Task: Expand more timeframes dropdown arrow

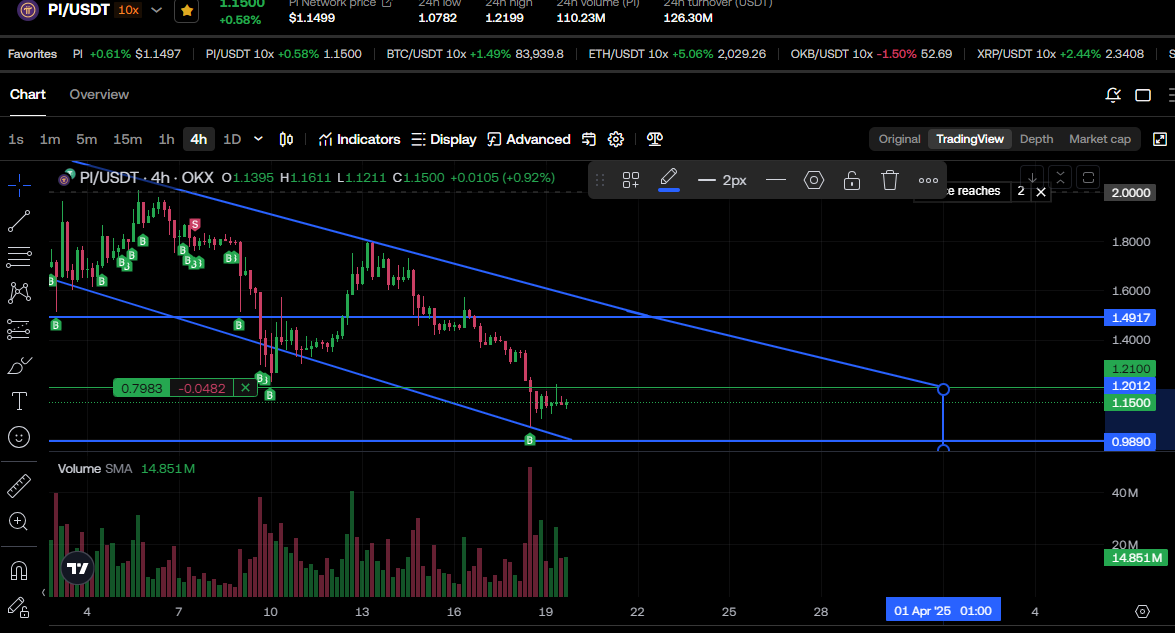Action: click(x=259, y=139)
